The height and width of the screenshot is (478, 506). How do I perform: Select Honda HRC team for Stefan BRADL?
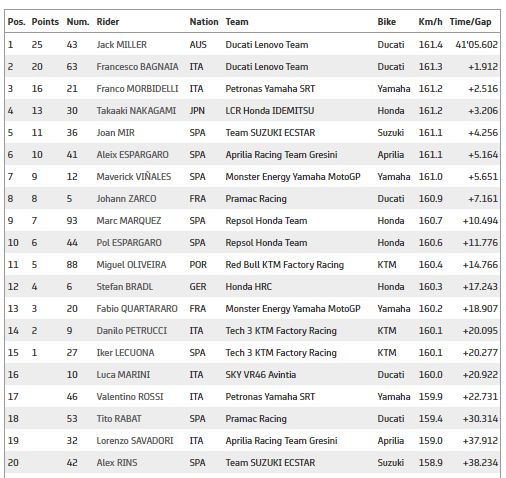point(249,287)
